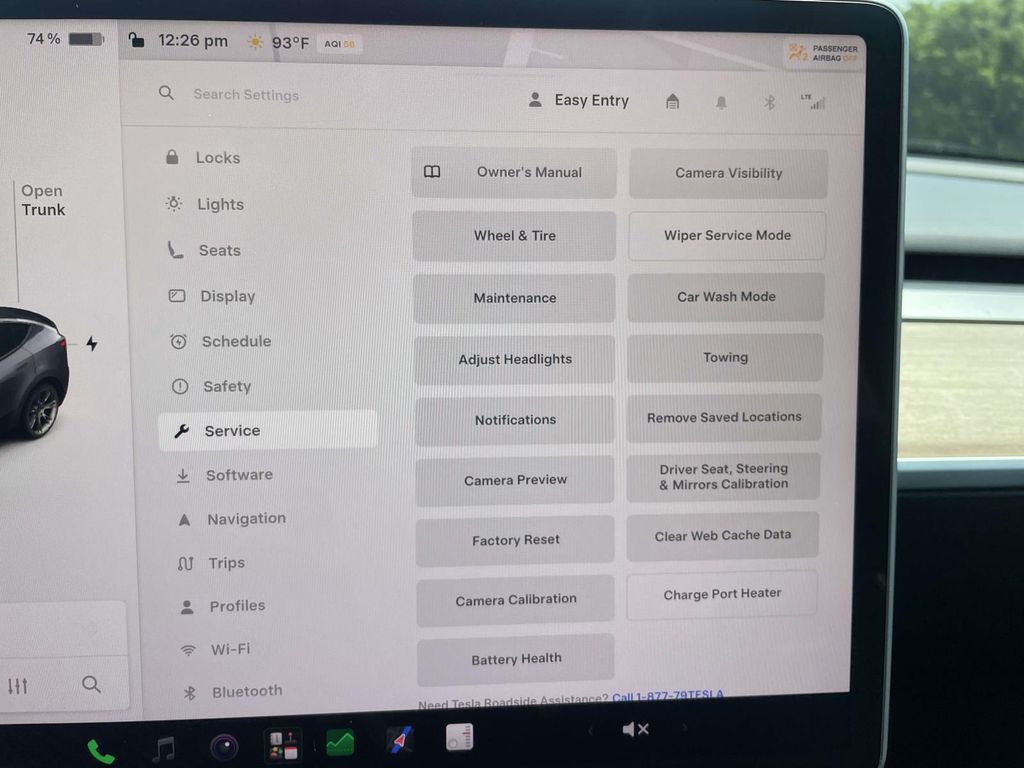
Task: Open the radio app icon in dock
Action: pyautogui.click(x=460, y=737)
